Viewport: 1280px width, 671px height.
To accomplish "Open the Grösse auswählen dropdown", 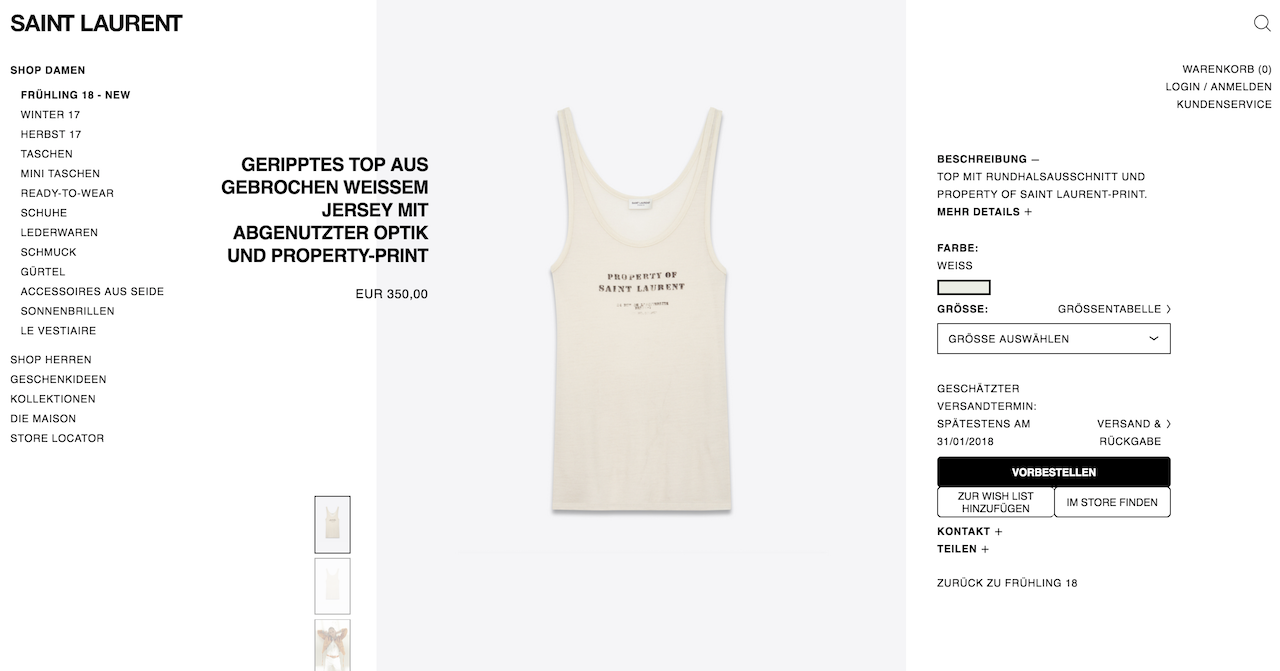I will pos(1053,339).
